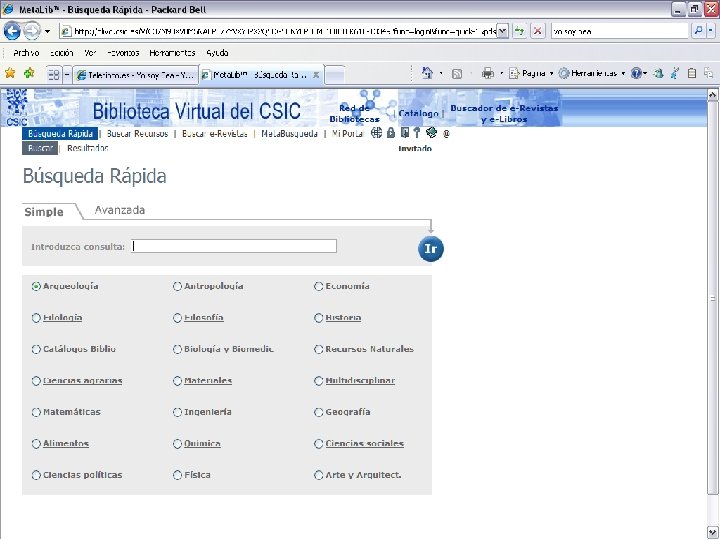
Task: Click the padlock login icon
Action: coord(391,133)
